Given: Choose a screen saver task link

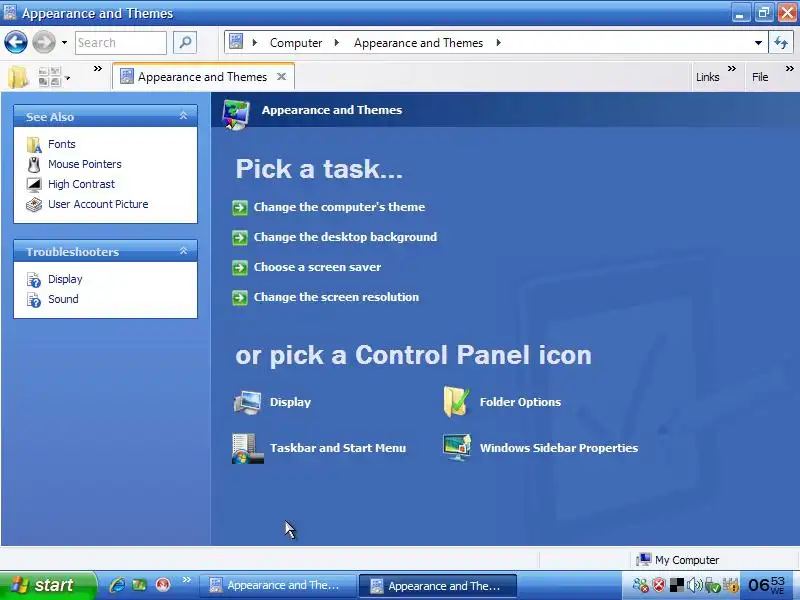Looking at the screenshot, I should point(317,267).
